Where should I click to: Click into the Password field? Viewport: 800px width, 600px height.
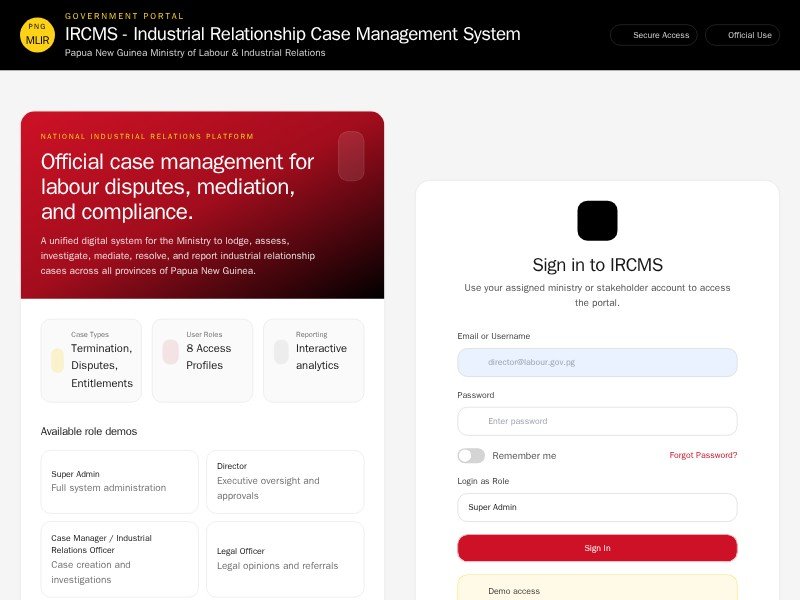pos(597,421)
